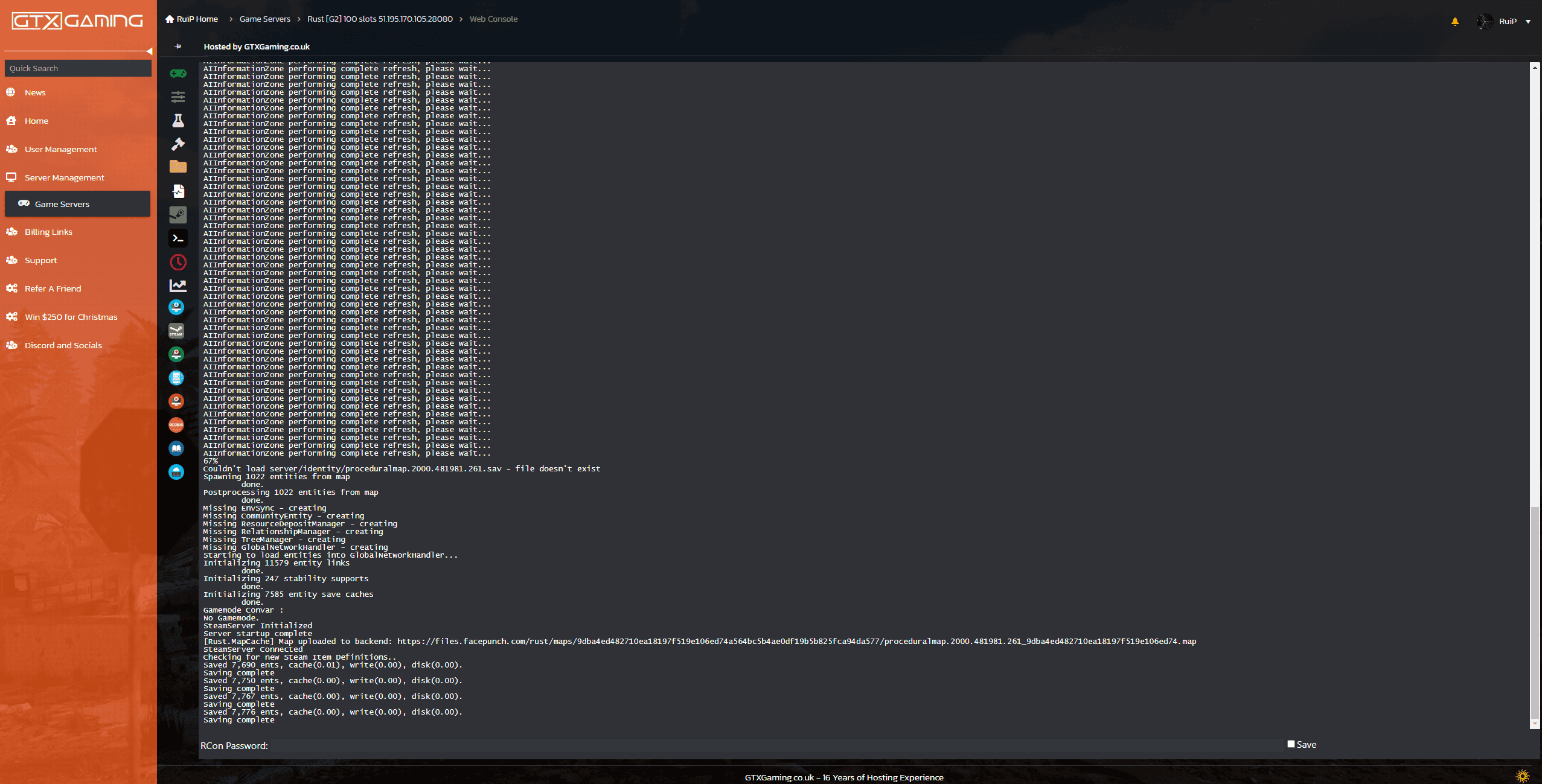Click the GTXGaming.co.uk footer text

click(843, 777)
